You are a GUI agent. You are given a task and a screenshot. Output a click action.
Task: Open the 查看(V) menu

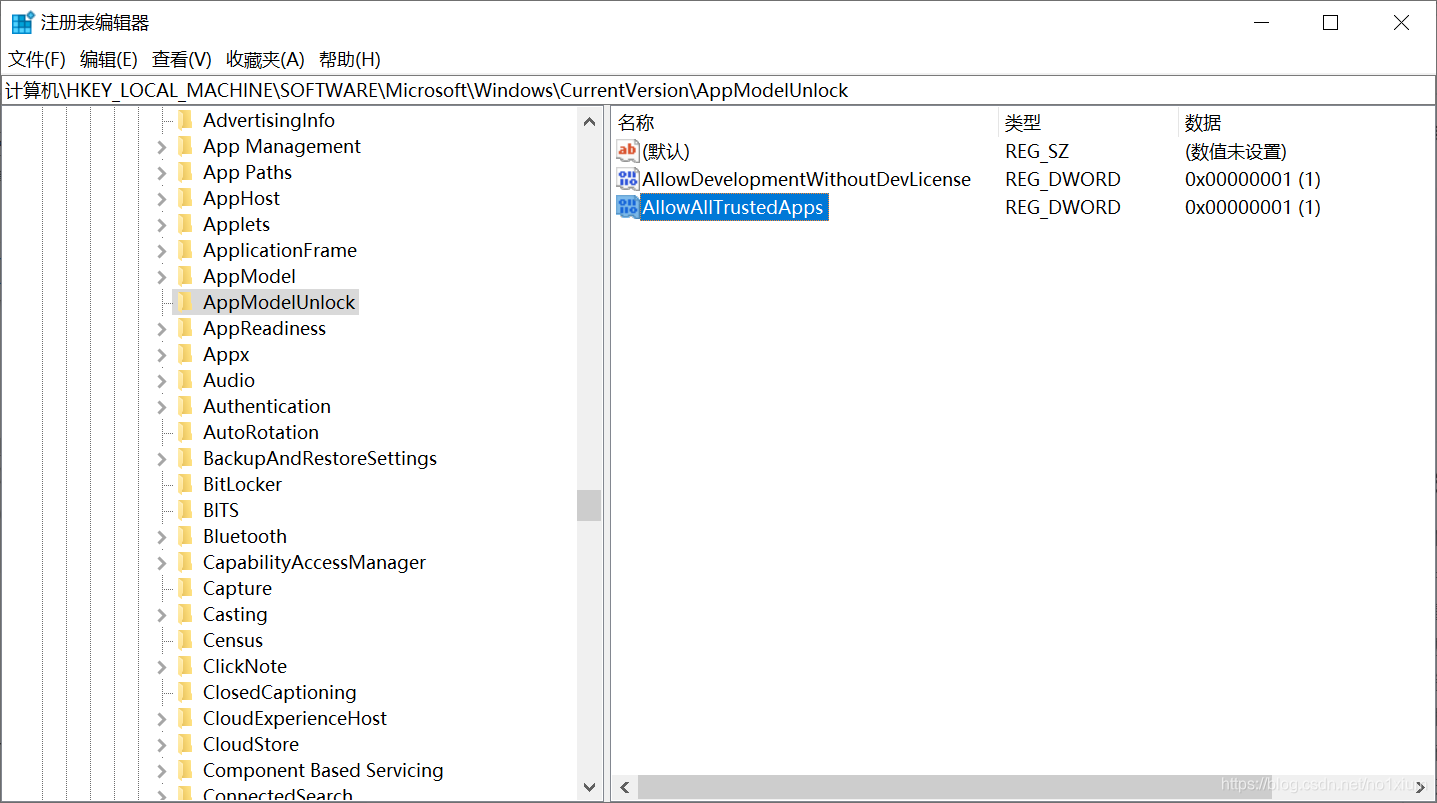(x=182, y=59)
